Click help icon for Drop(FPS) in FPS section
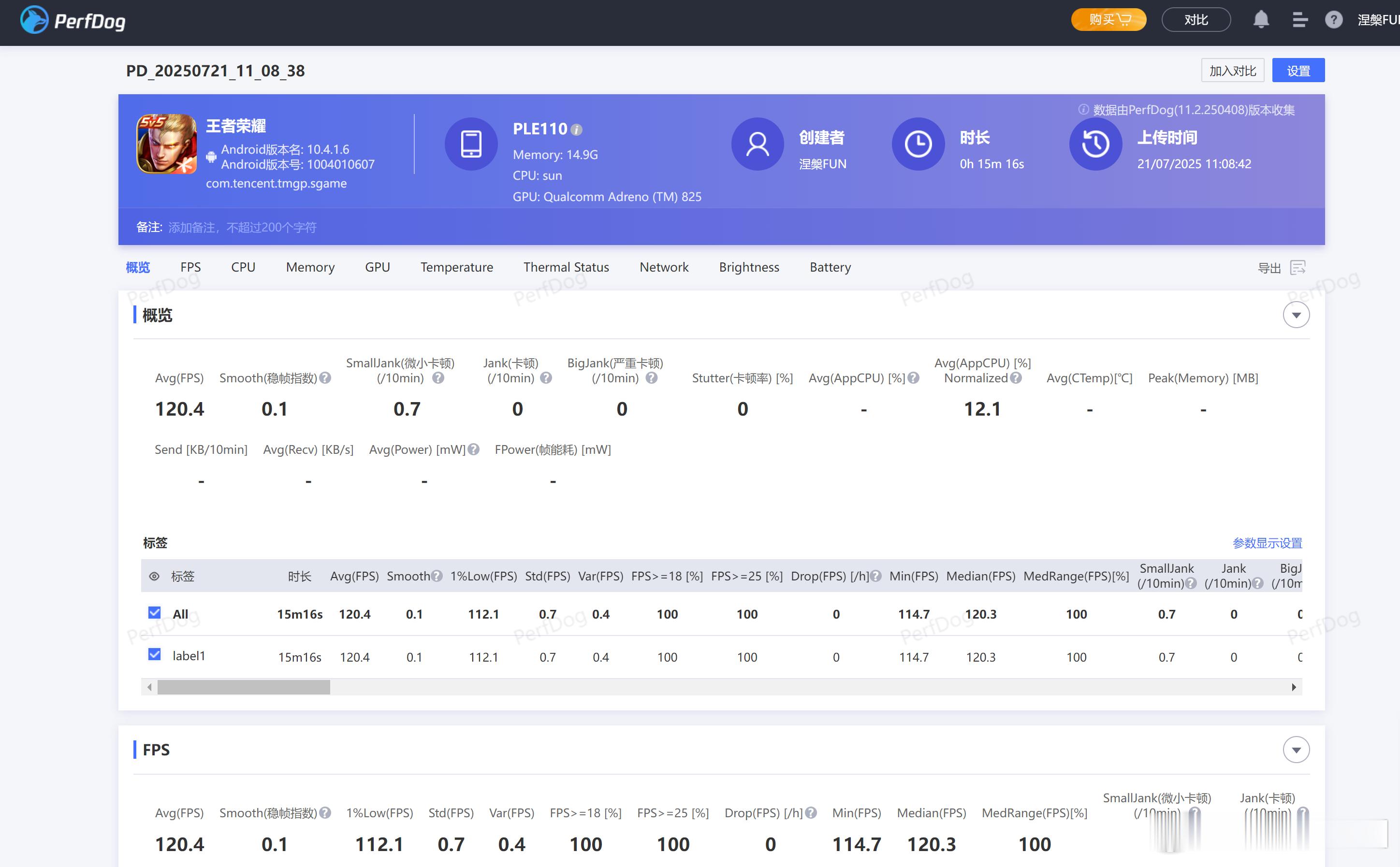The image size is (1400, 867). 811,812
